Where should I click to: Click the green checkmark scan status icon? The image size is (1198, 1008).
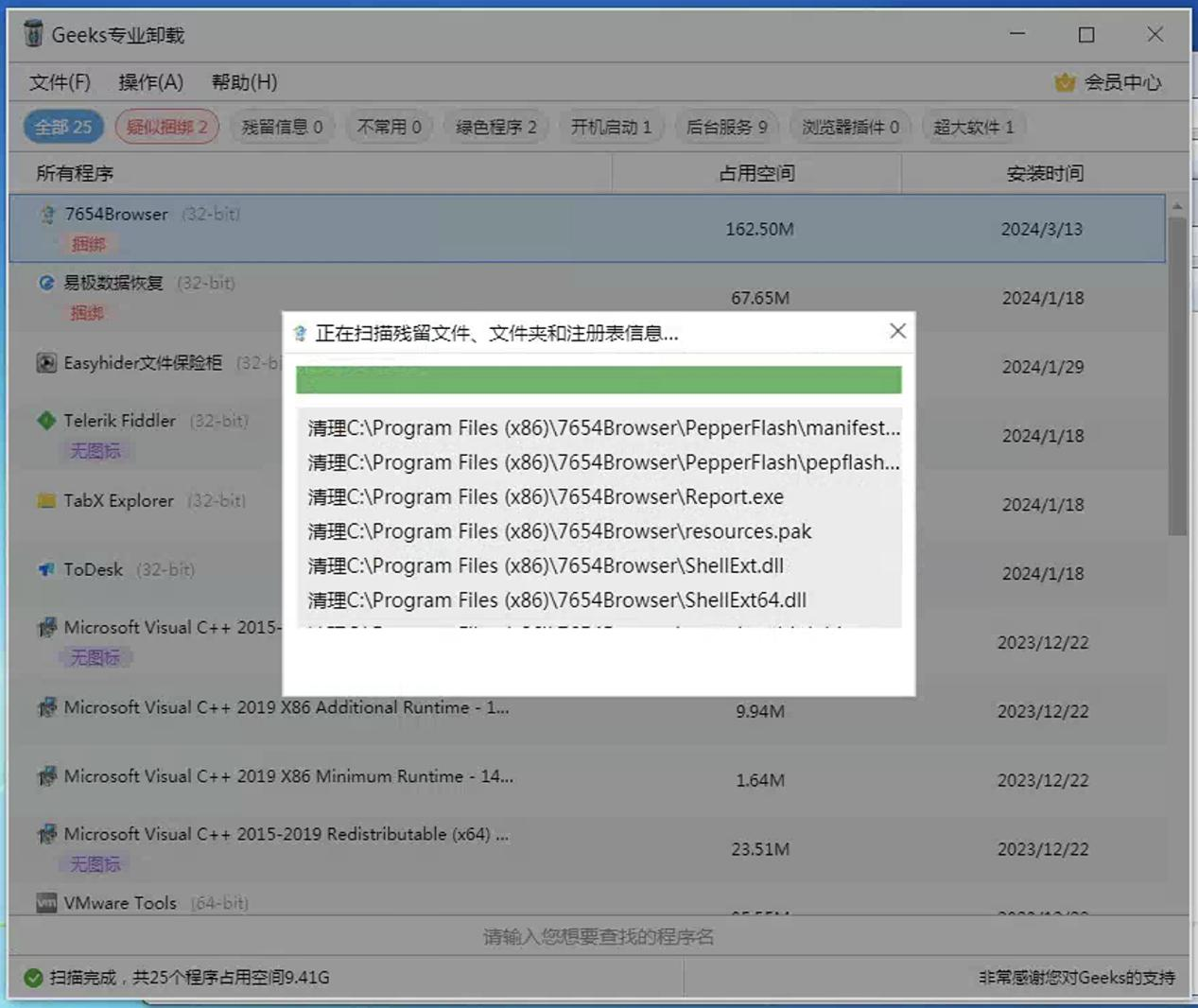pyautogui.click(x=31, y=978)
